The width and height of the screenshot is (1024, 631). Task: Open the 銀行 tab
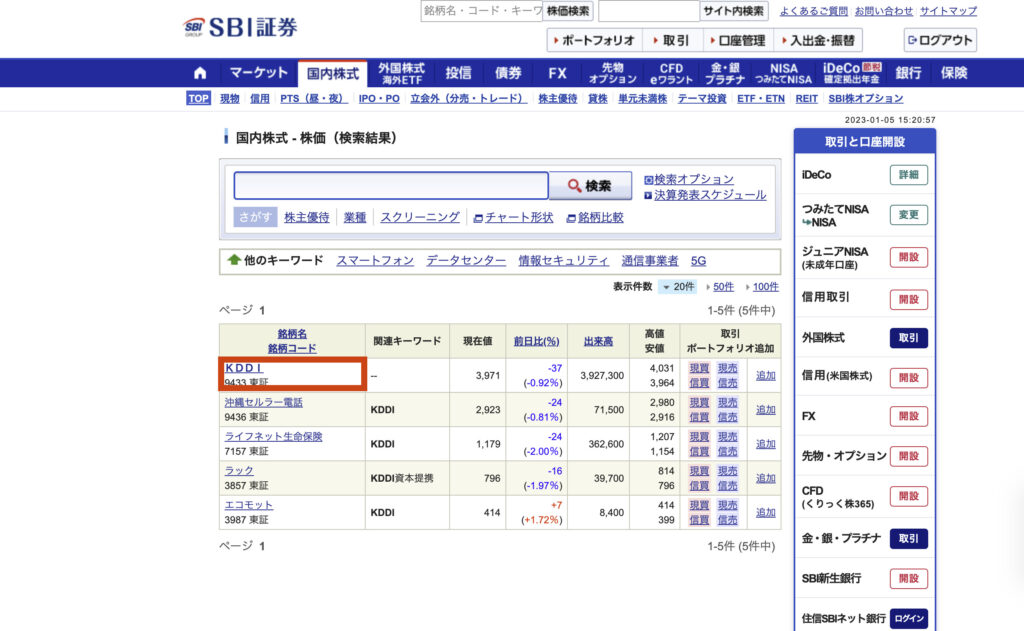[908, 73]
